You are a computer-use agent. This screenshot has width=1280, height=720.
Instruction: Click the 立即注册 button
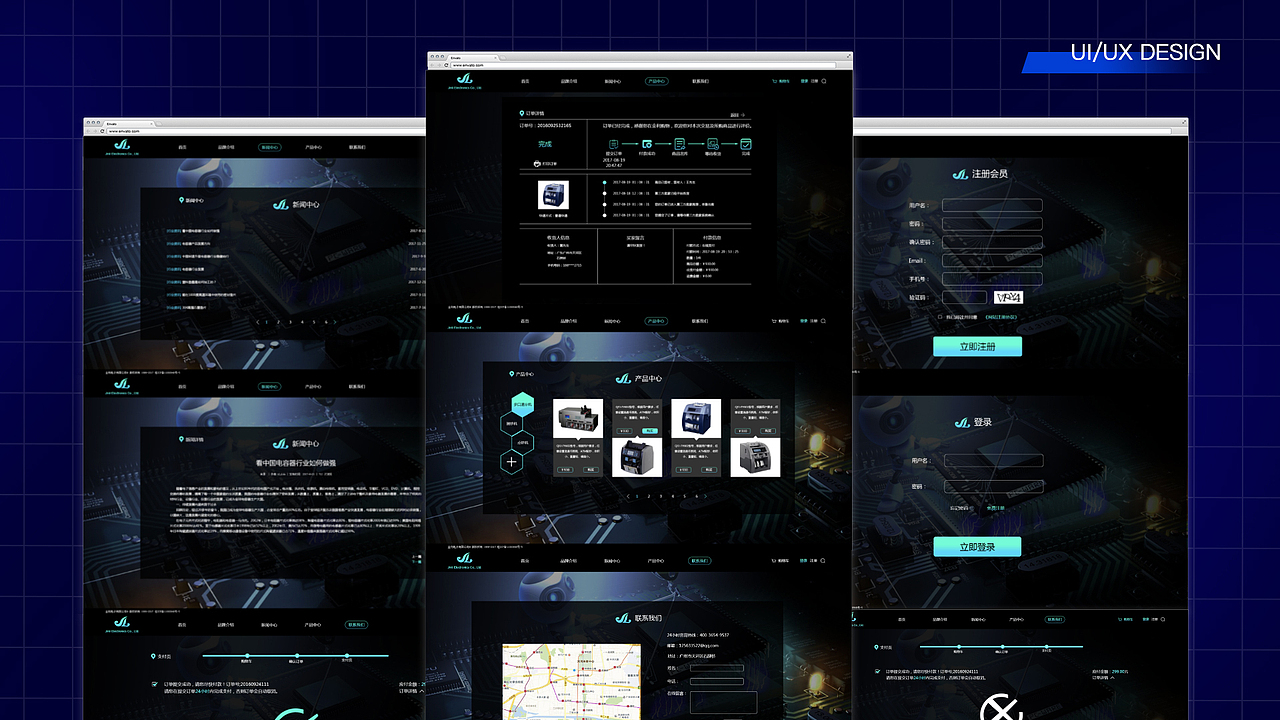click(977, 346)
